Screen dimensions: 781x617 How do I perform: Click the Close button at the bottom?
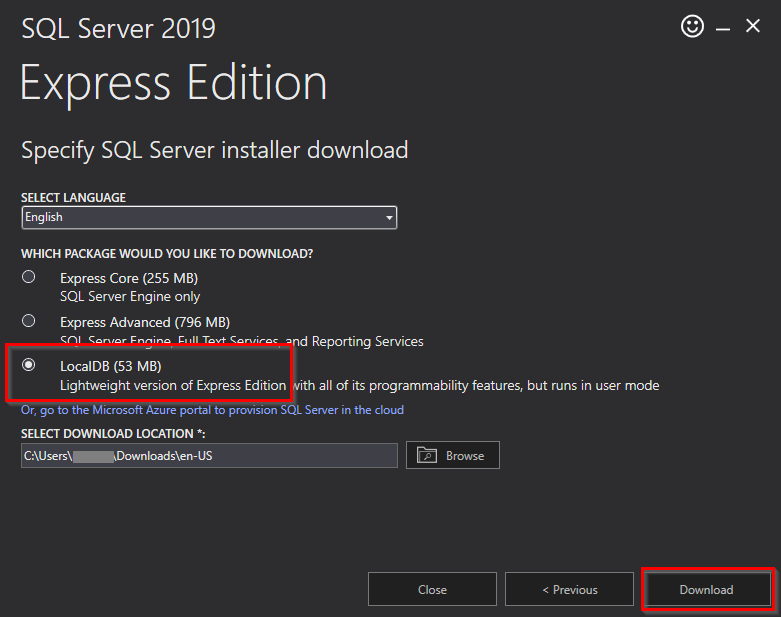pyautogui.click(x=432, y=590)
